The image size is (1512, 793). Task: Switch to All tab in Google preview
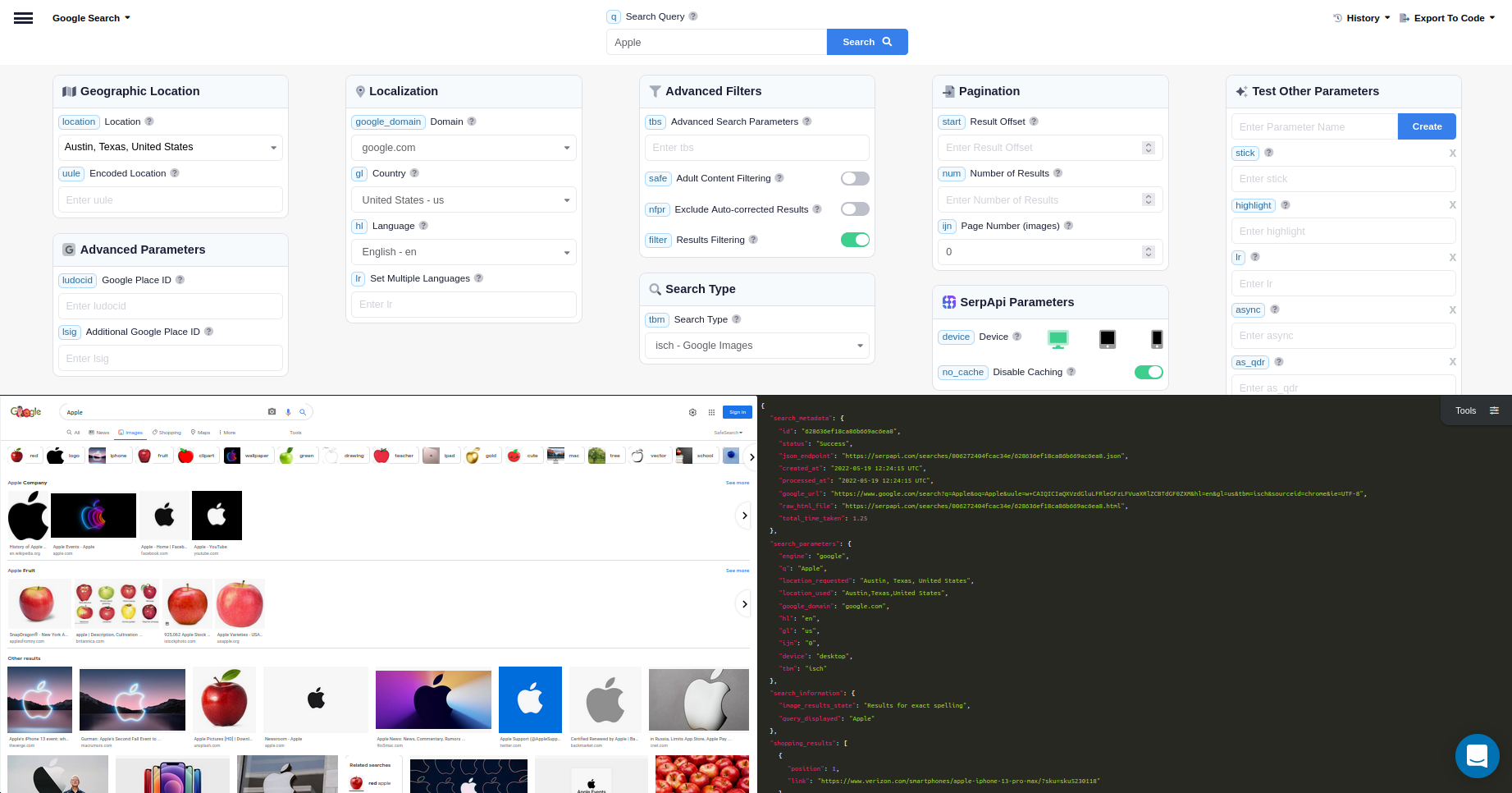click(74, 432)
